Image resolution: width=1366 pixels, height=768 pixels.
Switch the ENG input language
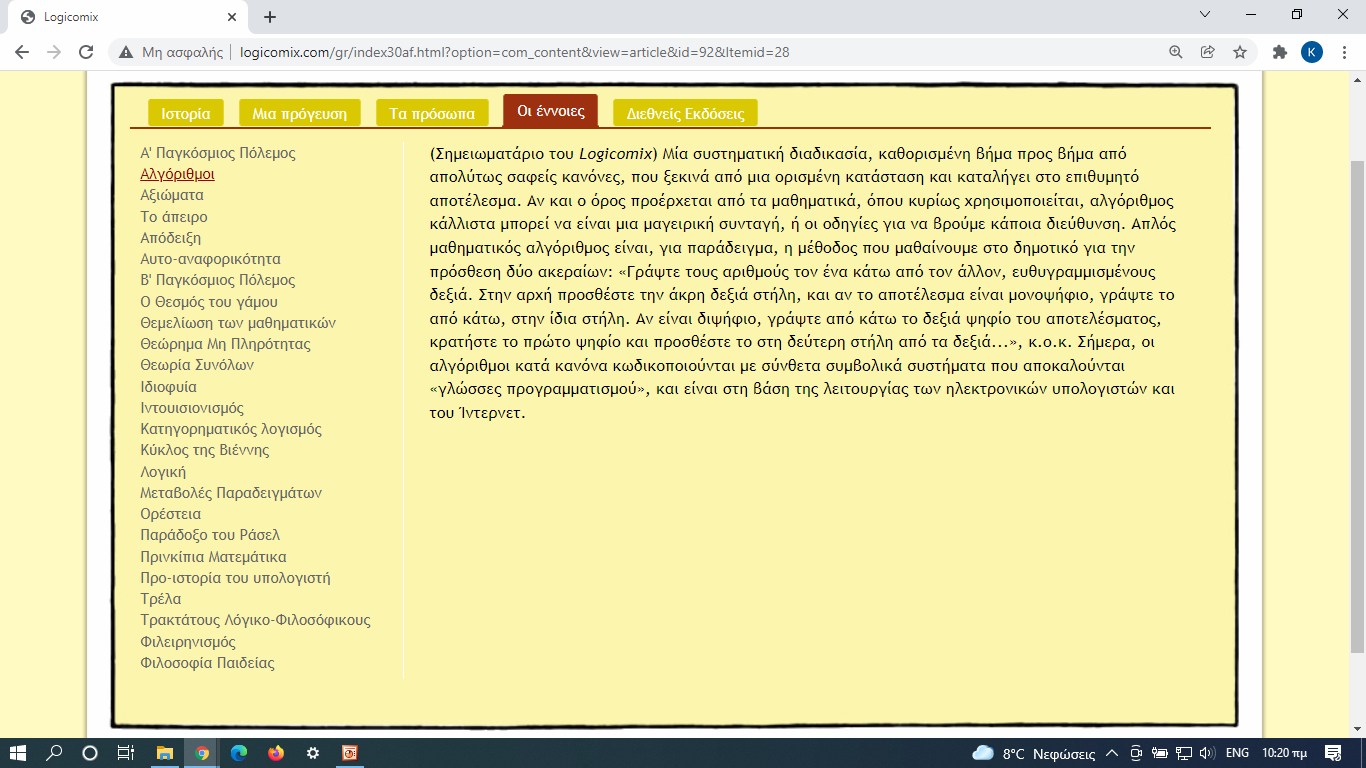point(1237,753)
